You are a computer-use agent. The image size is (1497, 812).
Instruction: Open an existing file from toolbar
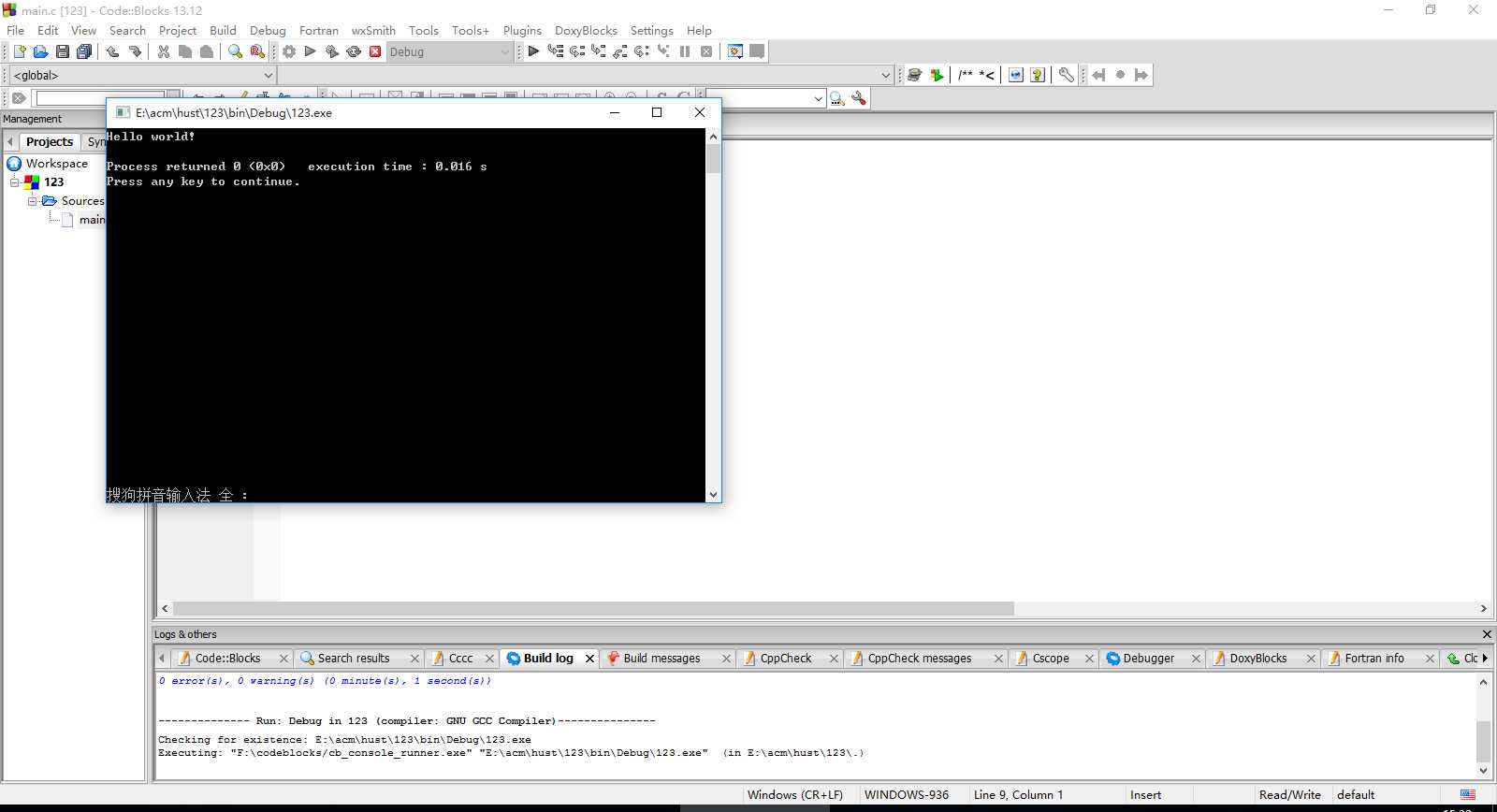pyautogui.click(x=40, y=51)
